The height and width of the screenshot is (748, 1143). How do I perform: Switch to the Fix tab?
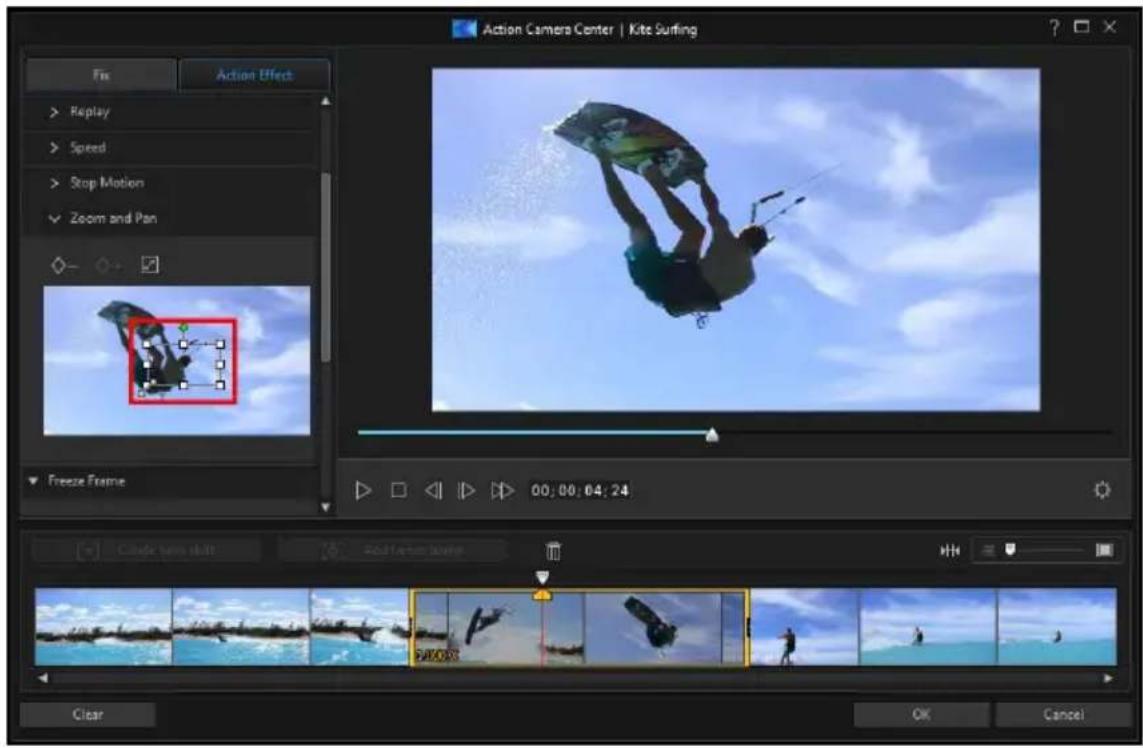(x=101, y=75)
